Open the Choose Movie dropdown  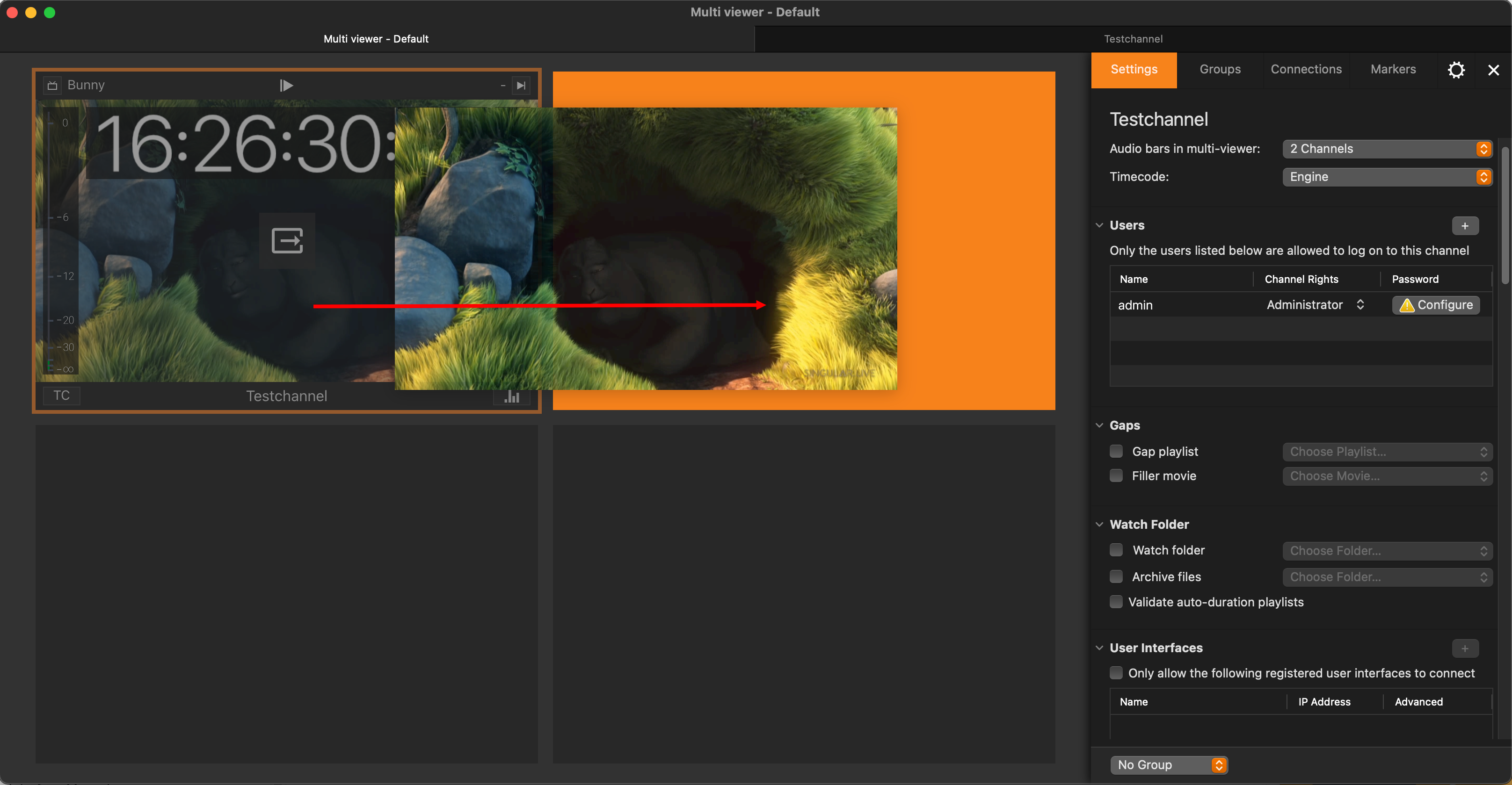tap(1387, 476)
